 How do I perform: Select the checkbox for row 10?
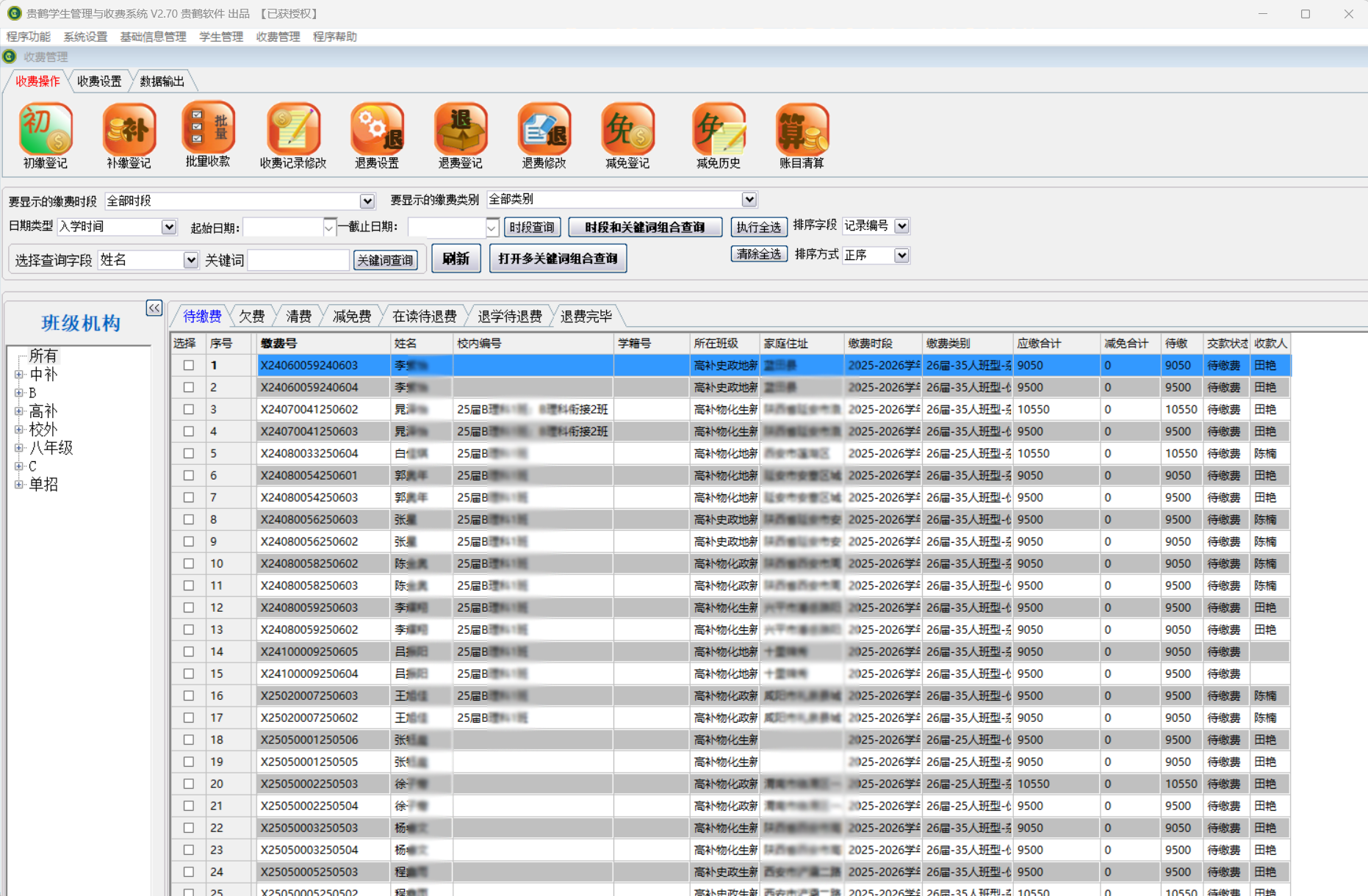tap(189, 563)
